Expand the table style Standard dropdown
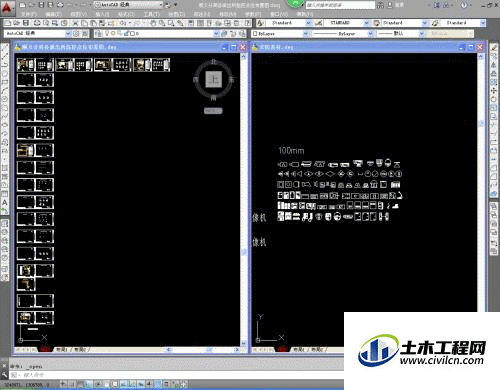The width and height of the screenshot is (500, 390). tap(424, 23)
